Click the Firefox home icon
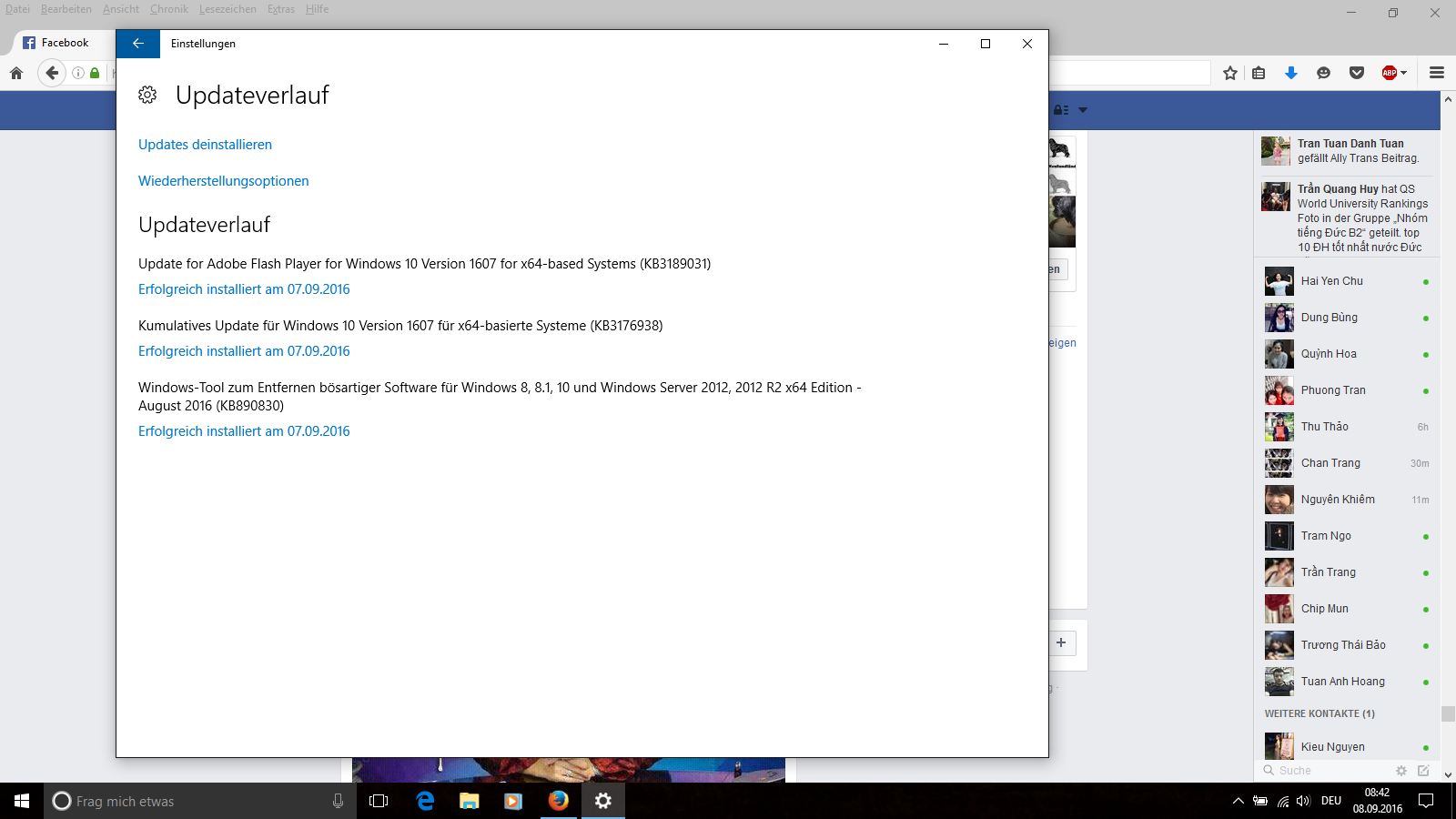Screen dimensions: 1456x819 pyautogui.click(x=16, y=73)
